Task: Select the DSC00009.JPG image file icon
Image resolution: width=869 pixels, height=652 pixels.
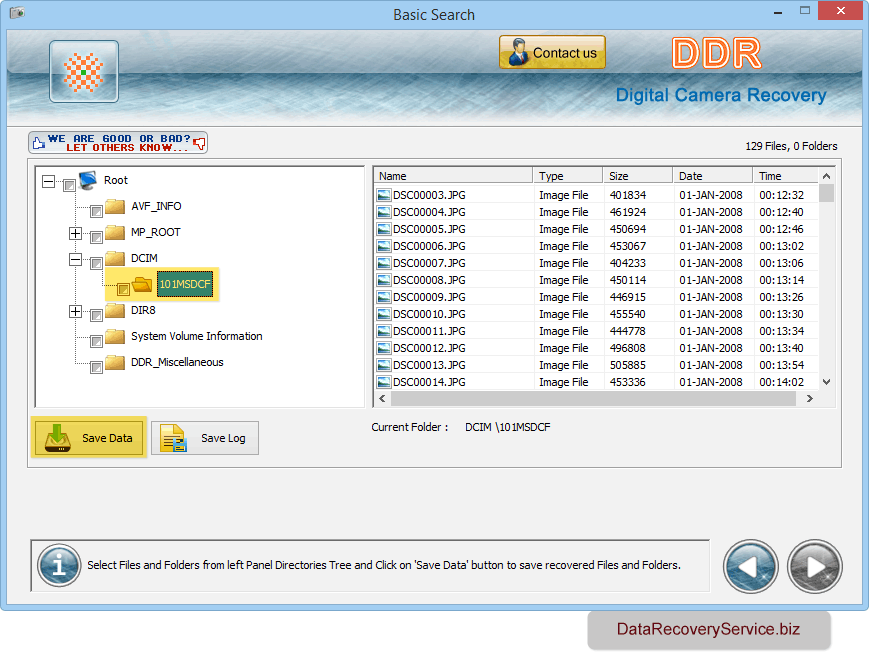Action: pyautogui.click(x=384, y=297)
